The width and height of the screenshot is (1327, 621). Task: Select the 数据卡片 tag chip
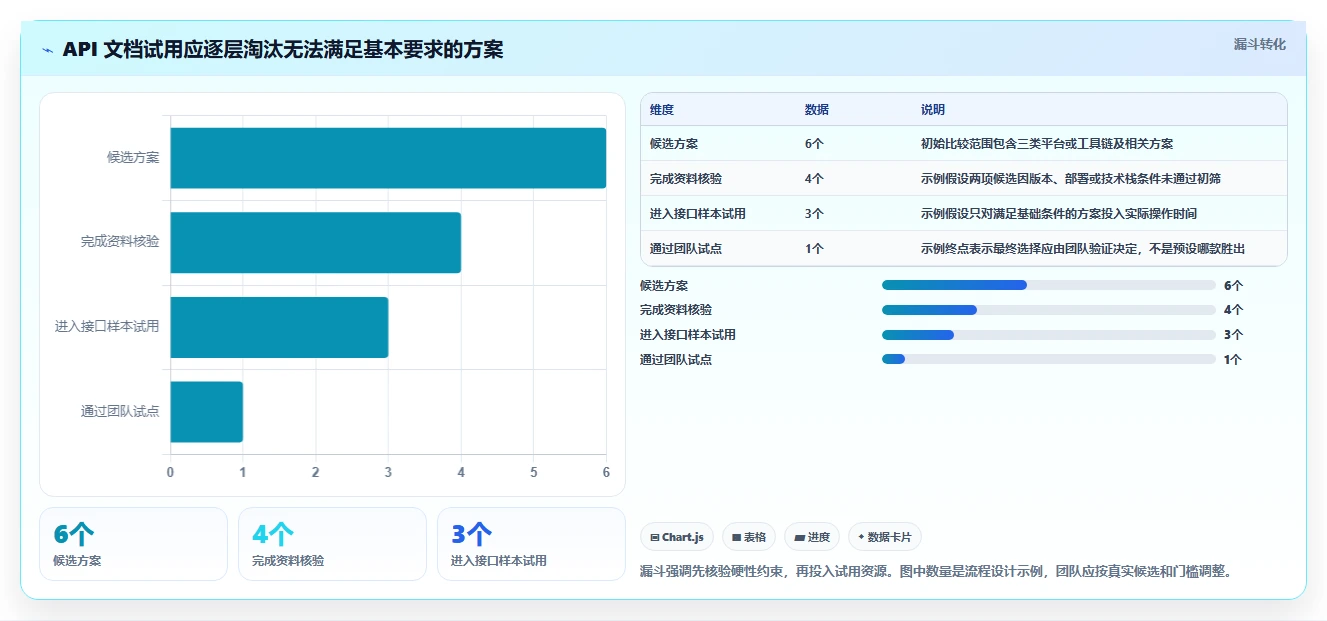(x=885, y=537)
